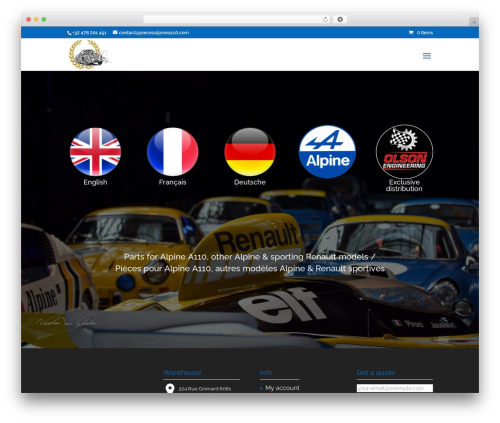Screen dimensions: 500x423
Task: Open the contact email address link
Action: pyautogui.click(x=154, y=32)
